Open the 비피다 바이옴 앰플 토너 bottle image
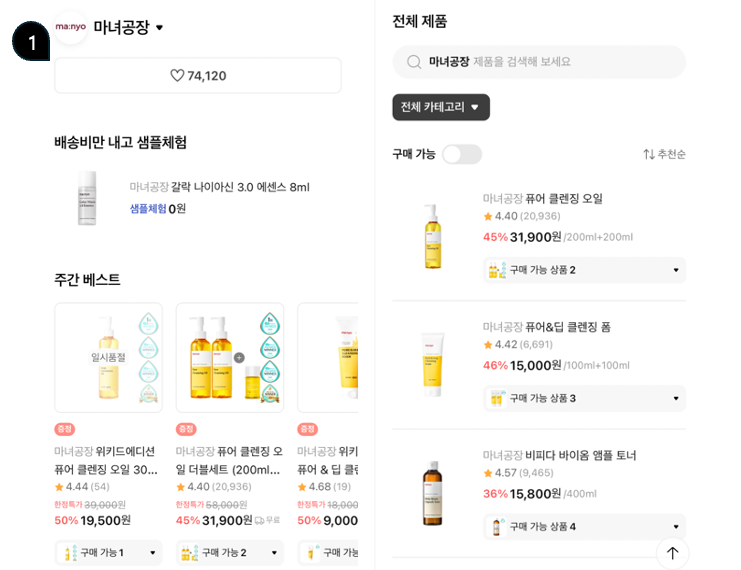This screenshot has width=741, height=570. (432, 493)
